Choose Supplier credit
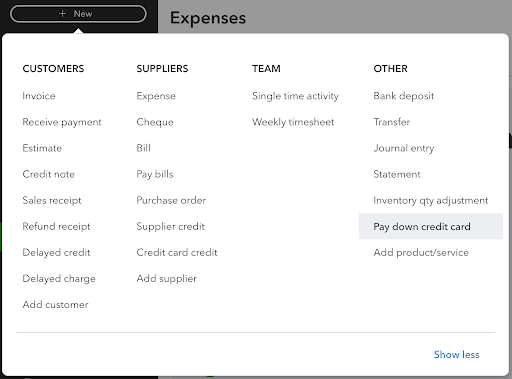Viewport: 512px width, 379px height. (171, 226)
